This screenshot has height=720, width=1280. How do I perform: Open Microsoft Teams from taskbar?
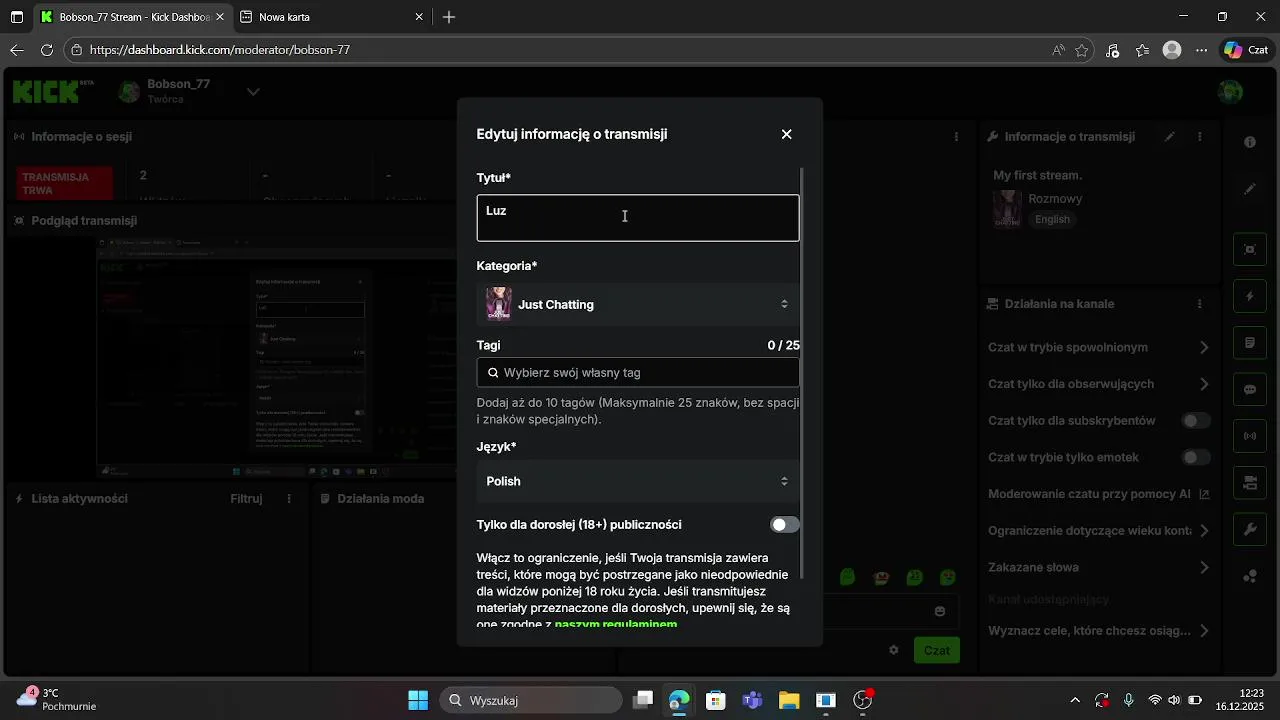coord(752,700)
